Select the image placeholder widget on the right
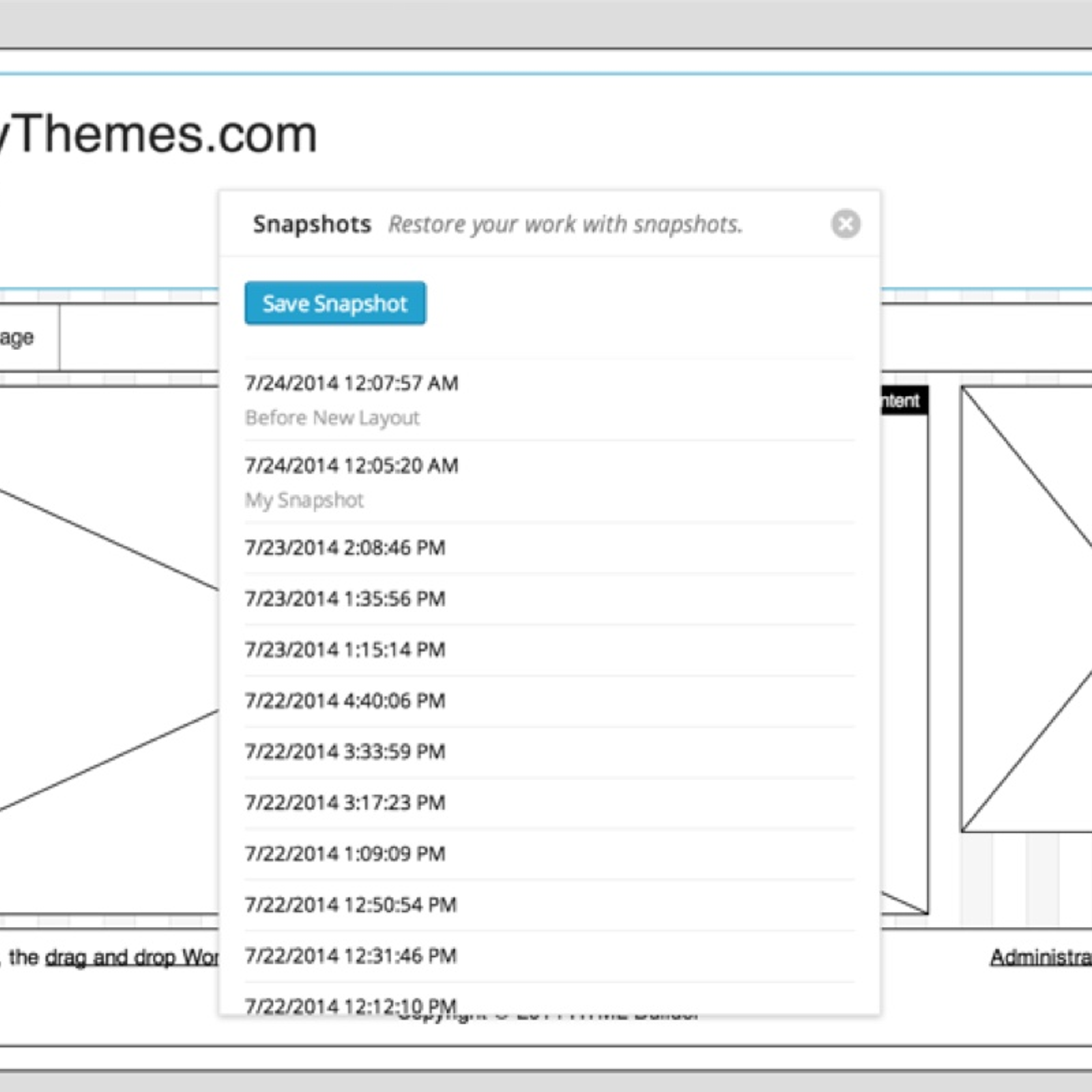1092x1092 pixels. tap(1026, 609)
